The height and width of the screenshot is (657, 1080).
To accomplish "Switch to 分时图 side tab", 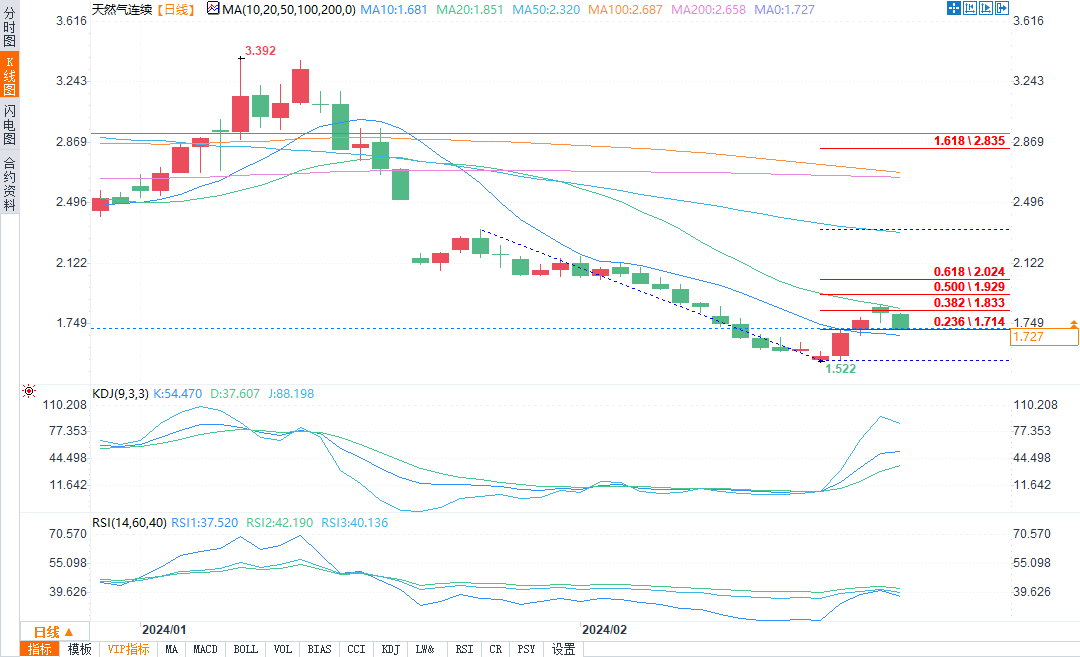I will point(9,24).
